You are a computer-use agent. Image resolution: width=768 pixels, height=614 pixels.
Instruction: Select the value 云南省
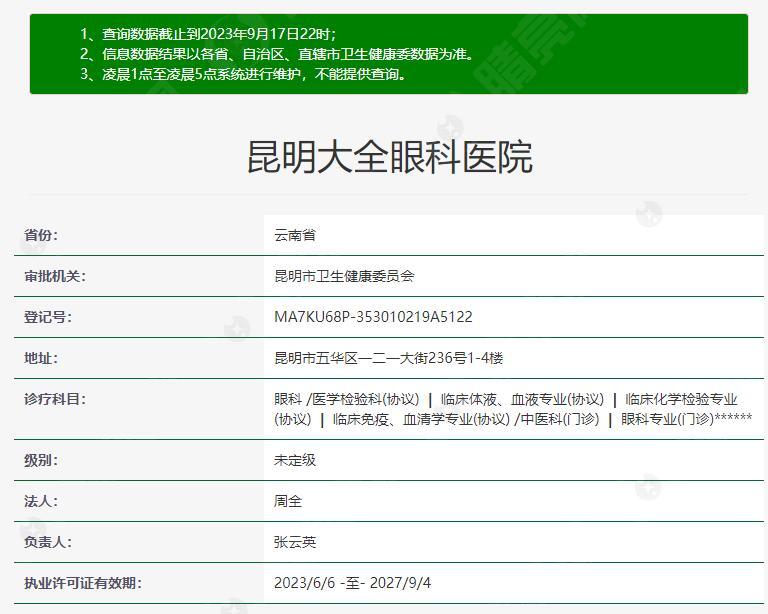tap(295, 235)
